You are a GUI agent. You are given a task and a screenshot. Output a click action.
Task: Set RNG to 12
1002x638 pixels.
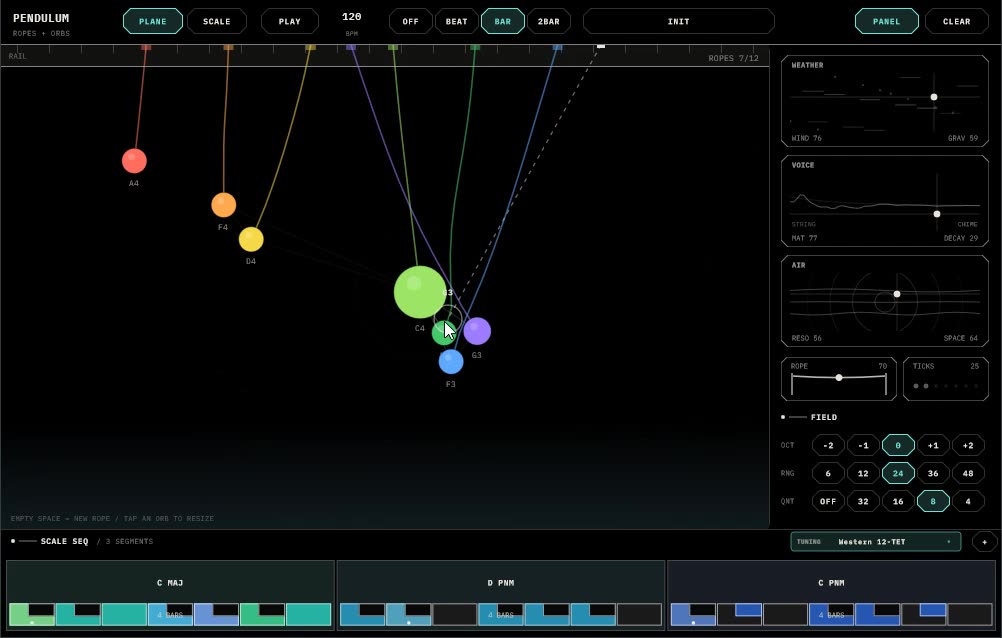(863, 474)
